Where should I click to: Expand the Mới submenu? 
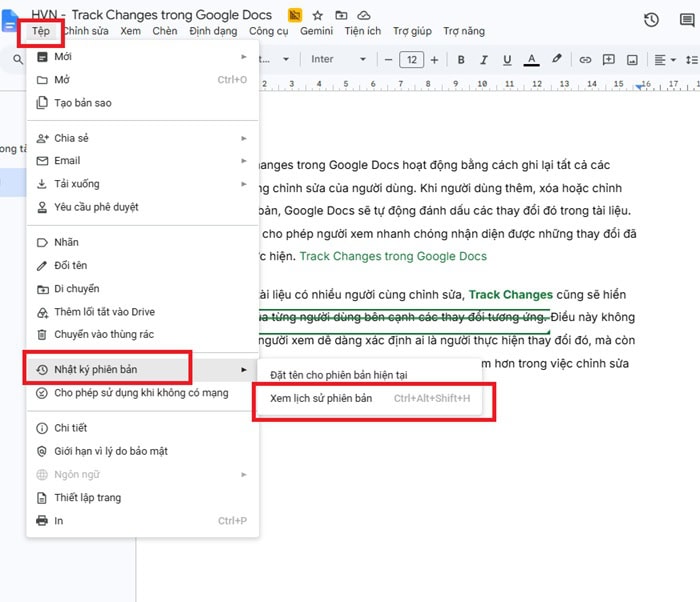click(142, 57)
